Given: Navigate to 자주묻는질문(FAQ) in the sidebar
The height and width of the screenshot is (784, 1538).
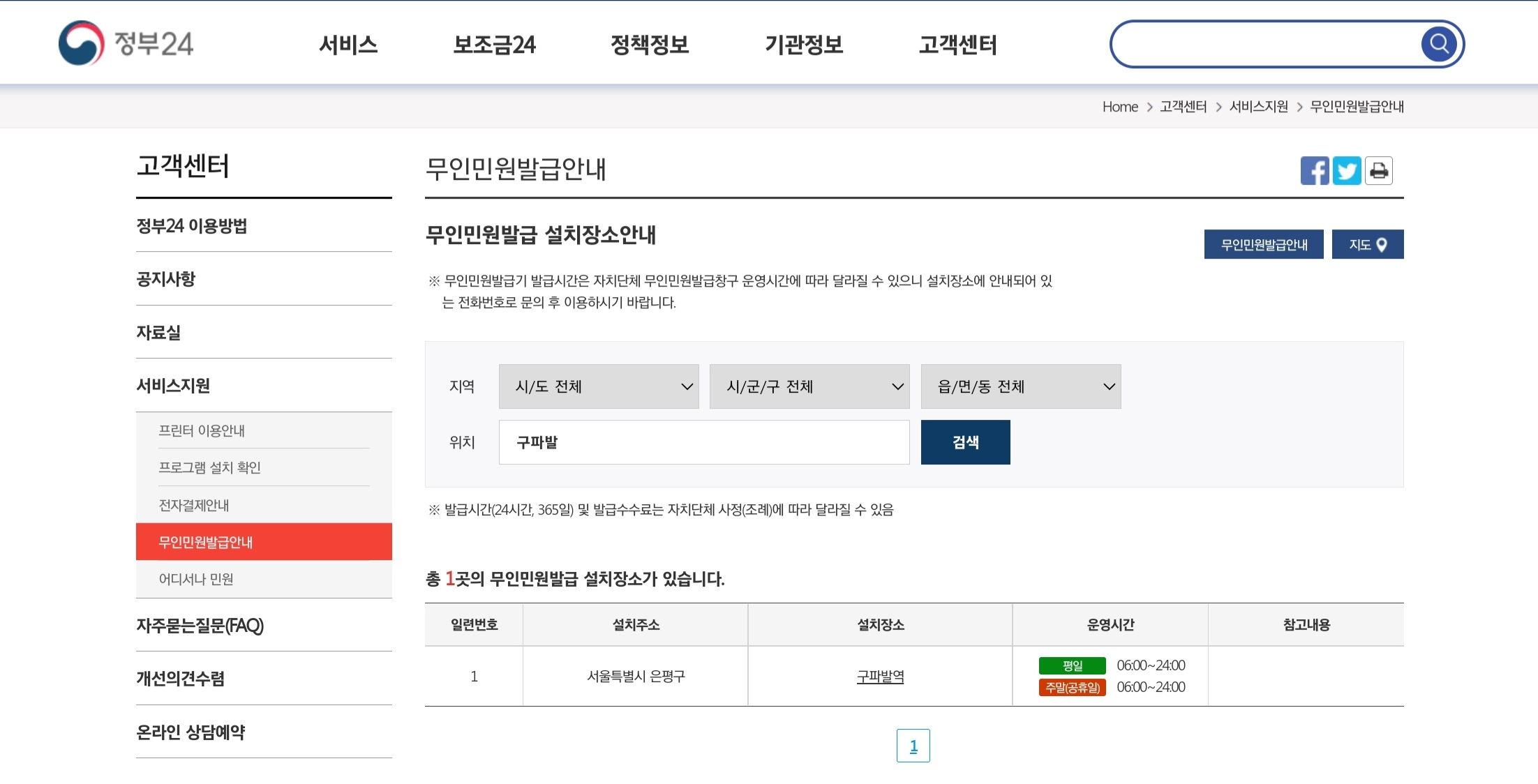Looking at the screenshot, I should click(x=200, y=626).
